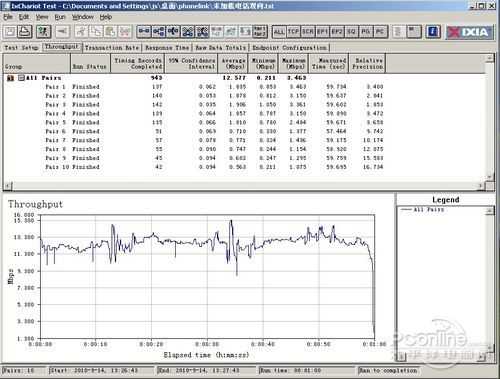Toggle the EP1 filter toolbar button

[322, 32]
